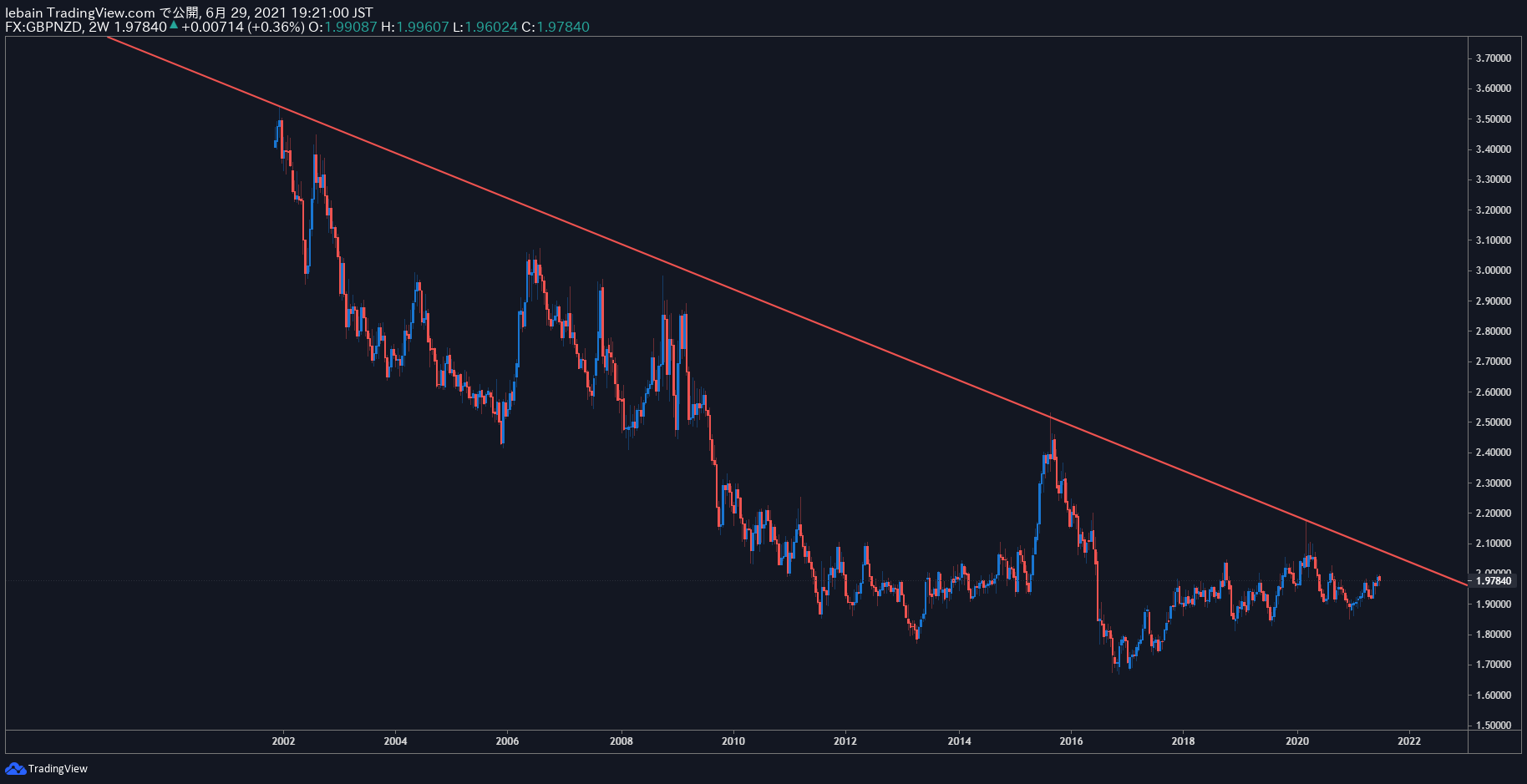Click the 3.40000 price axis label
Screen dimensions: 1527x784
[x=1494, y=149]
